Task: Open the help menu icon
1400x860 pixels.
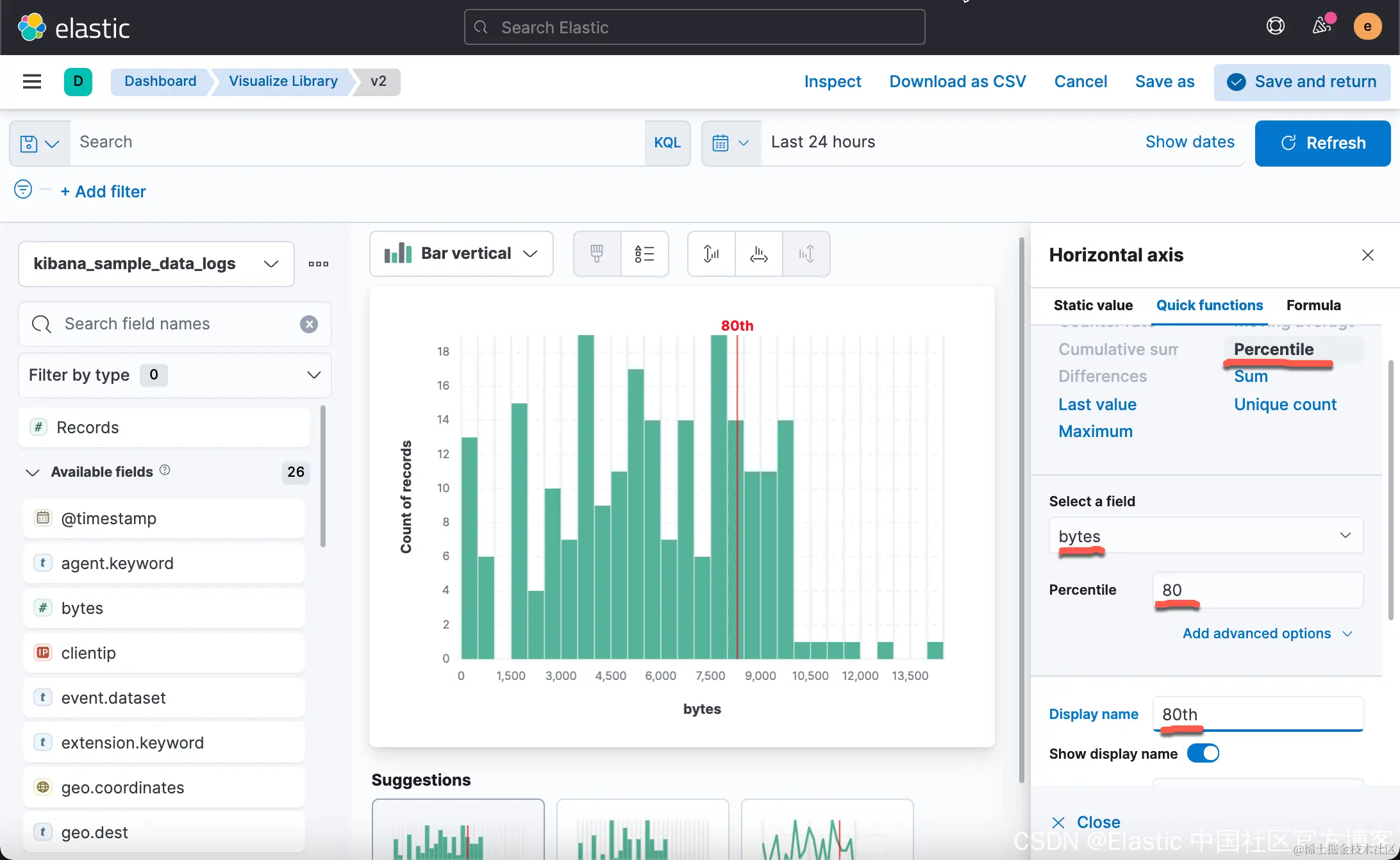Action: pyautogui.click(x=1275, y=26)
